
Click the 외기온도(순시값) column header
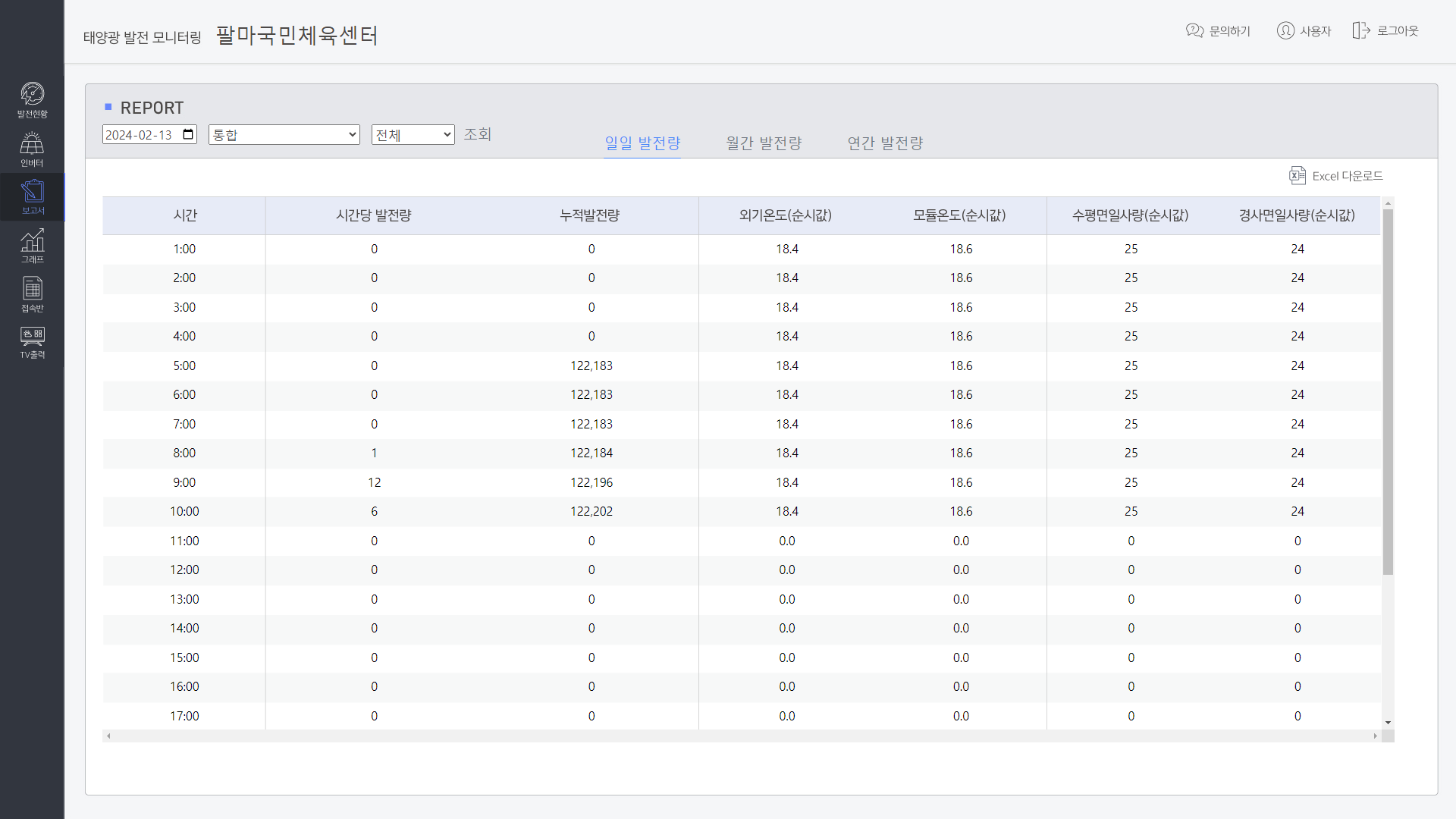(786, 215)
